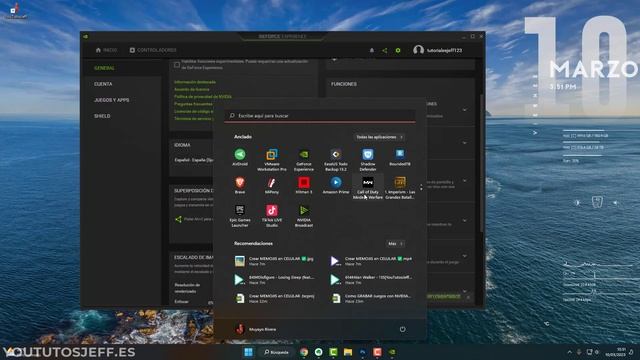Launch Amazon Prime from pinned apps

point(336,185)
